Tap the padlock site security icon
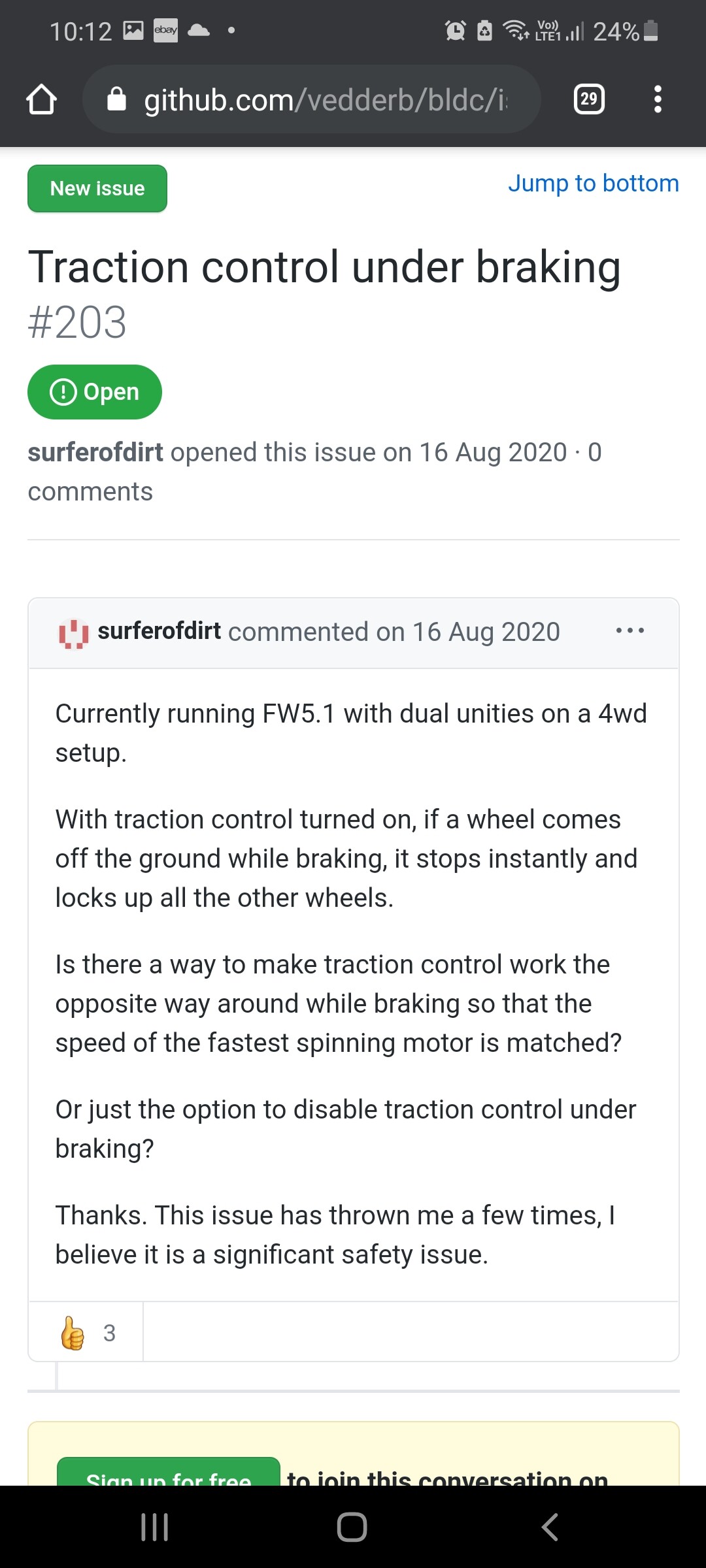Image resolution: width=706 pixels, height=1568 pixels. pyautogui.click(x=116, y=99)
